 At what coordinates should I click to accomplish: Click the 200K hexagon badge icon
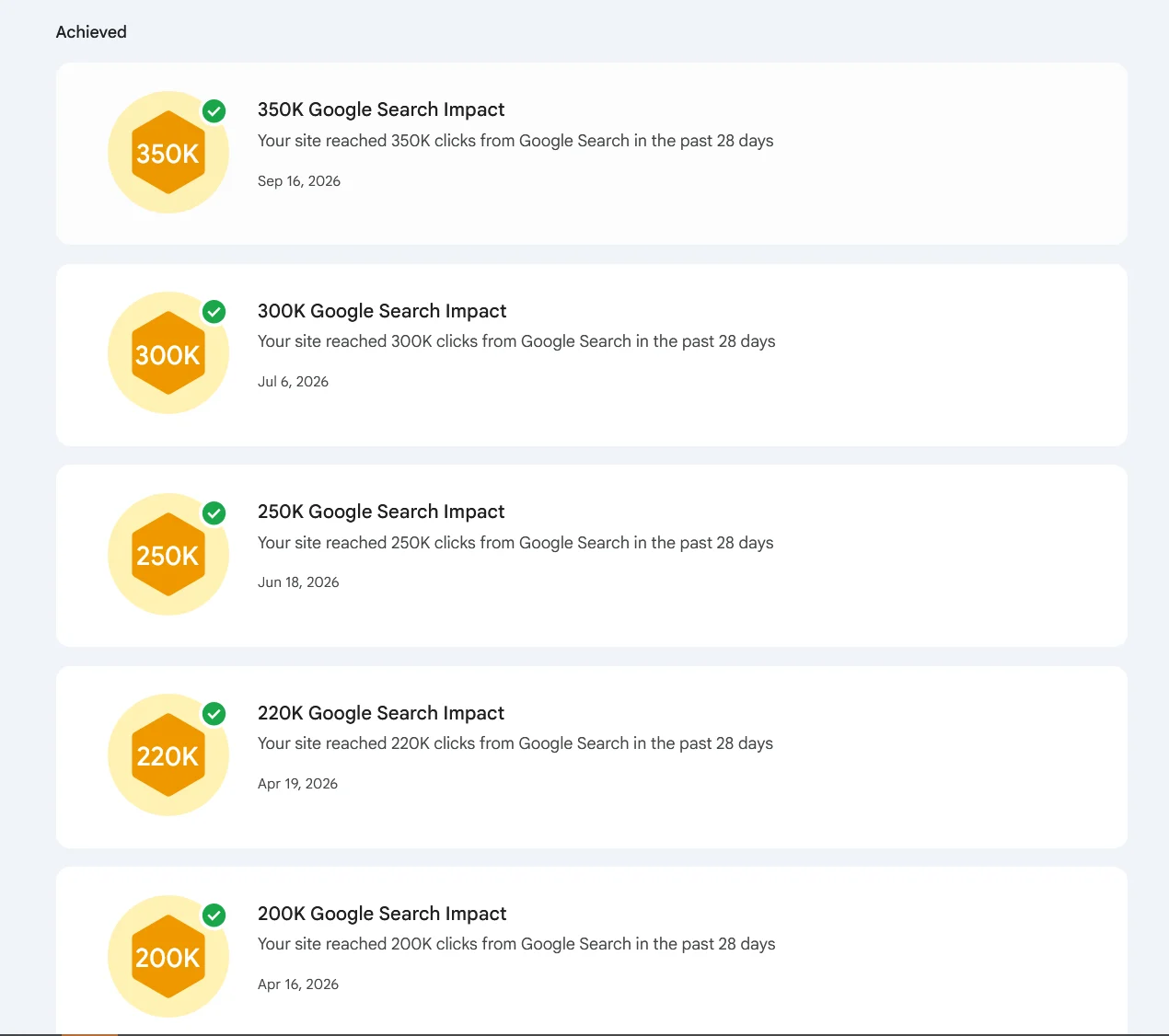(168, 957)
